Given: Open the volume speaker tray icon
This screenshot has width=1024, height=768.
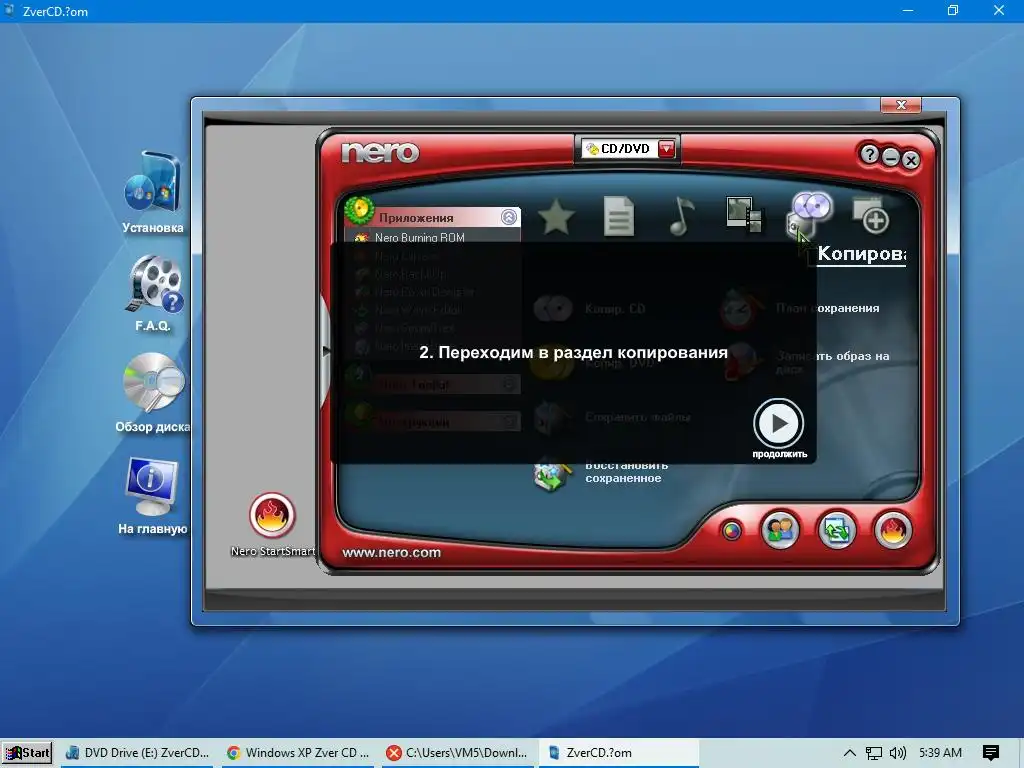Looking at the screenshot, I should (898, 753).
